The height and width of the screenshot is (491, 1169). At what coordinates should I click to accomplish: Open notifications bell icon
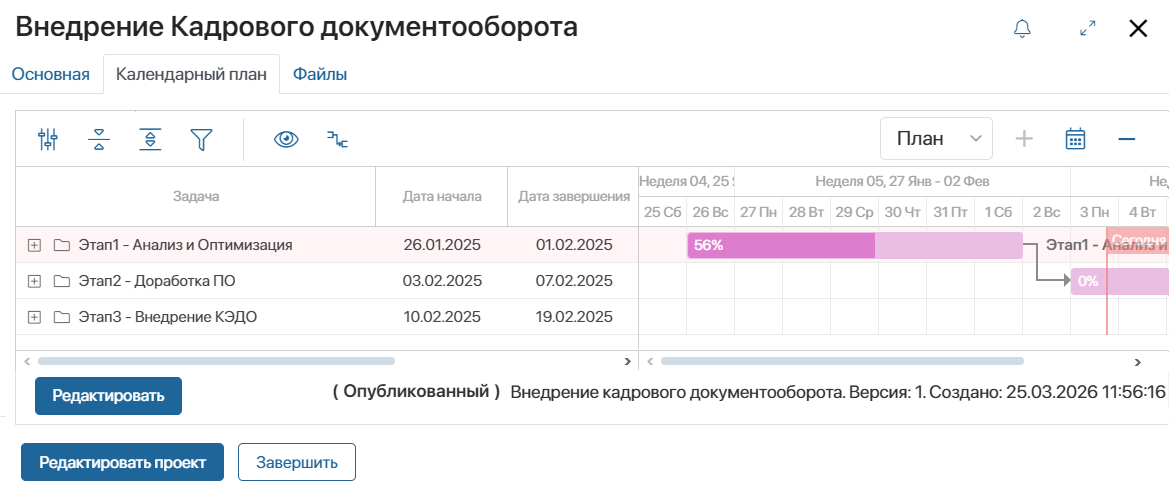tap(1022, 28)
